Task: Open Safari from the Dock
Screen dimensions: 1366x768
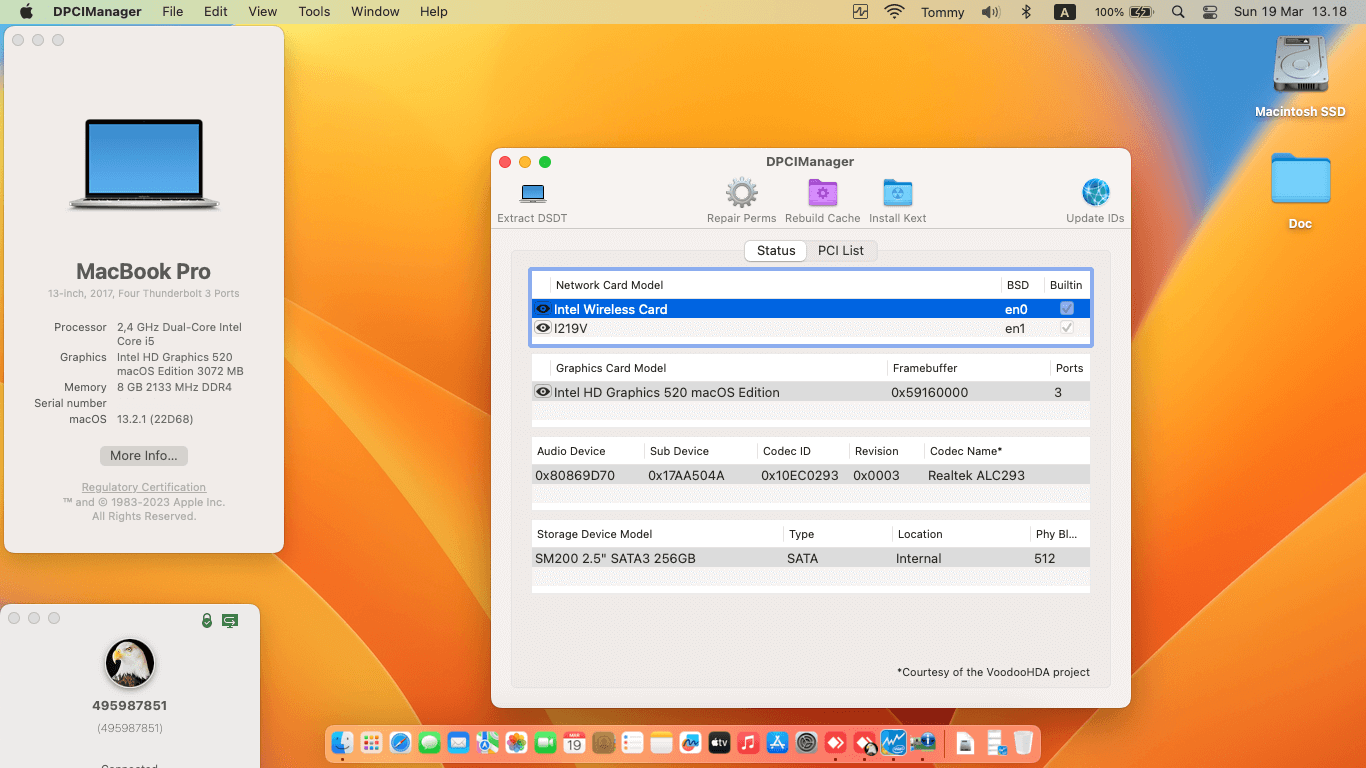Action: 400,743
